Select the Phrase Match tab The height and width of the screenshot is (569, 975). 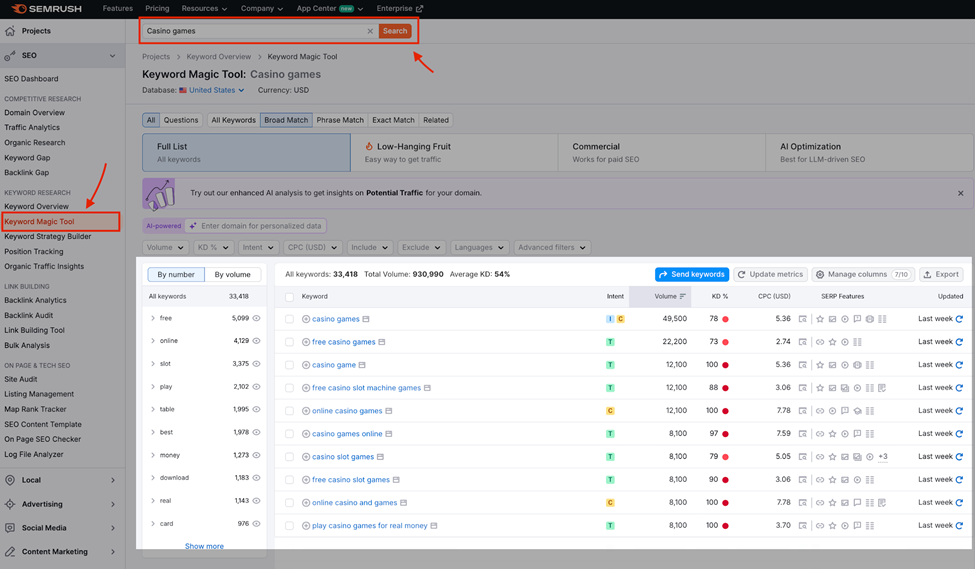(x=340, y=120)
